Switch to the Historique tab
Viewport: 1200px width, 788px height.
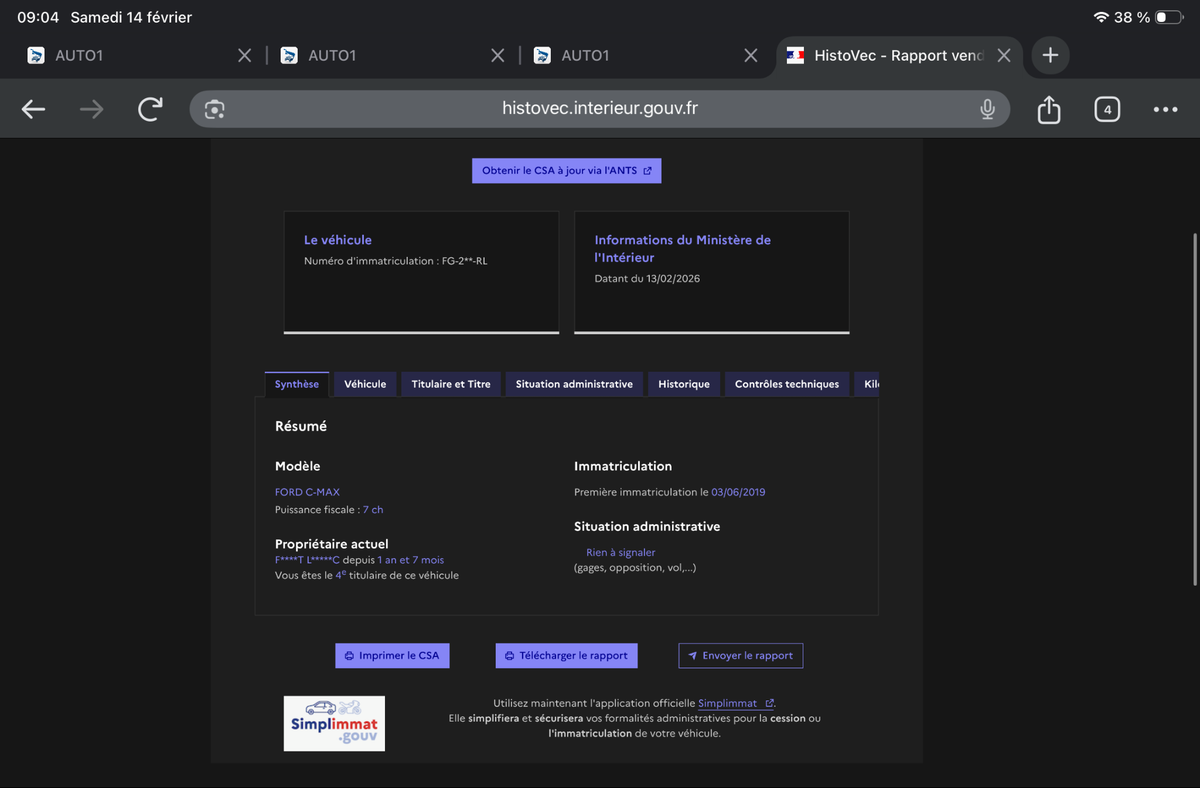pyautogui.click(x=684, y=384)
